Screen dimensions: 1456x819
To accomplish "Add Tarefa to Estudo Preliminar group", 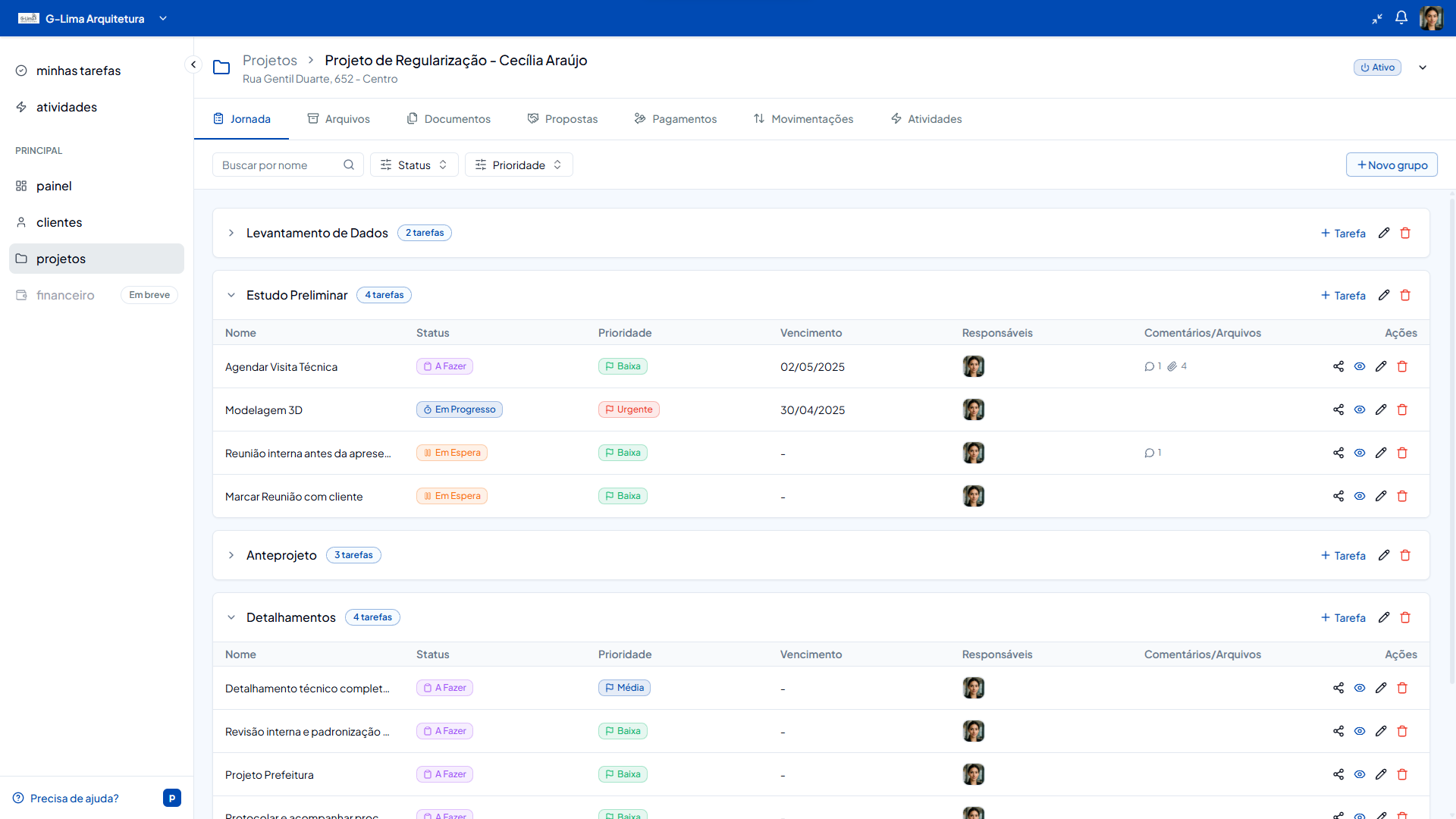I will pos(1343,295).
